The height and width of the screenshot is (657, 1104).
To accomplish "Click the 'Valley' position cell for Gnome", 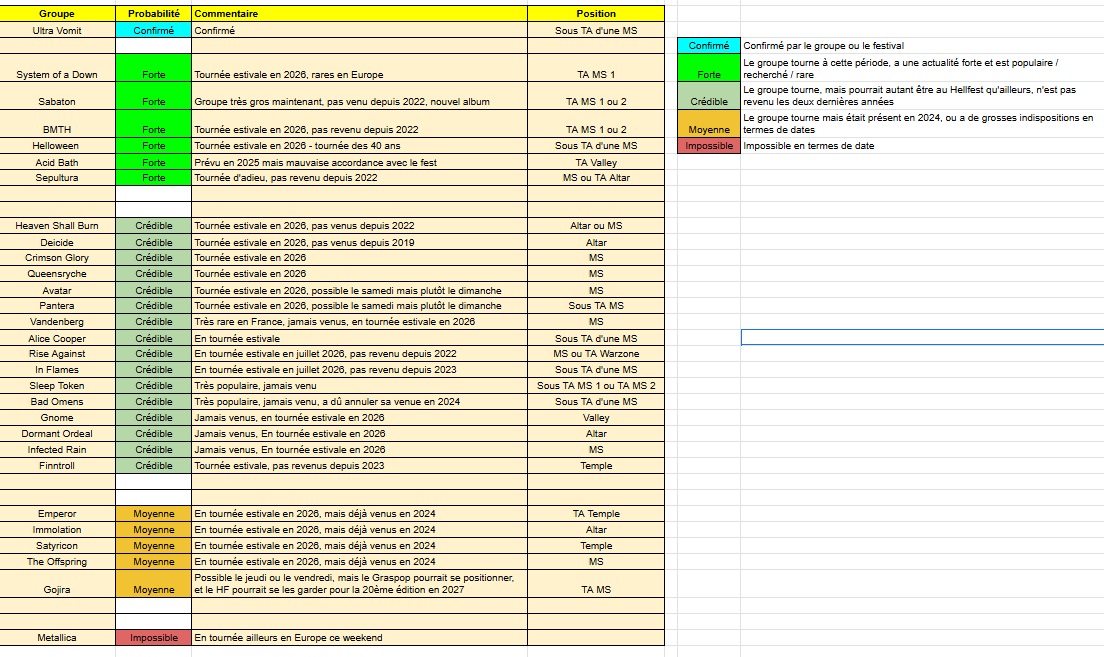I will [x=596, y=418].
